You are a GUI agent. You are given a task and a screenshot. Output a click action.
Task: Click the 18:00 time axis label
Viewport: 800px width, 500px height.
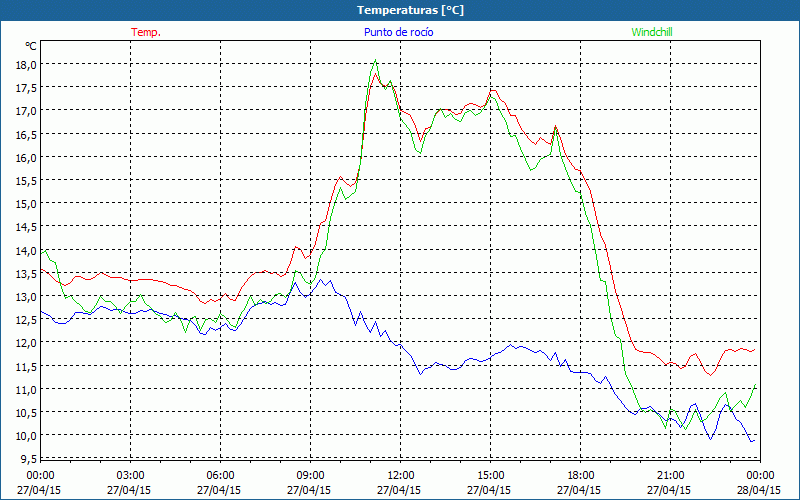(580, 476)
